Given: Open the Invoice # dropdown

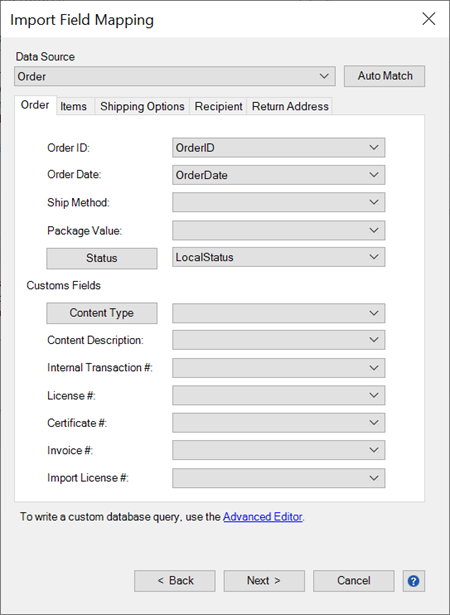Looking at the screenshot, I should 279,450.
